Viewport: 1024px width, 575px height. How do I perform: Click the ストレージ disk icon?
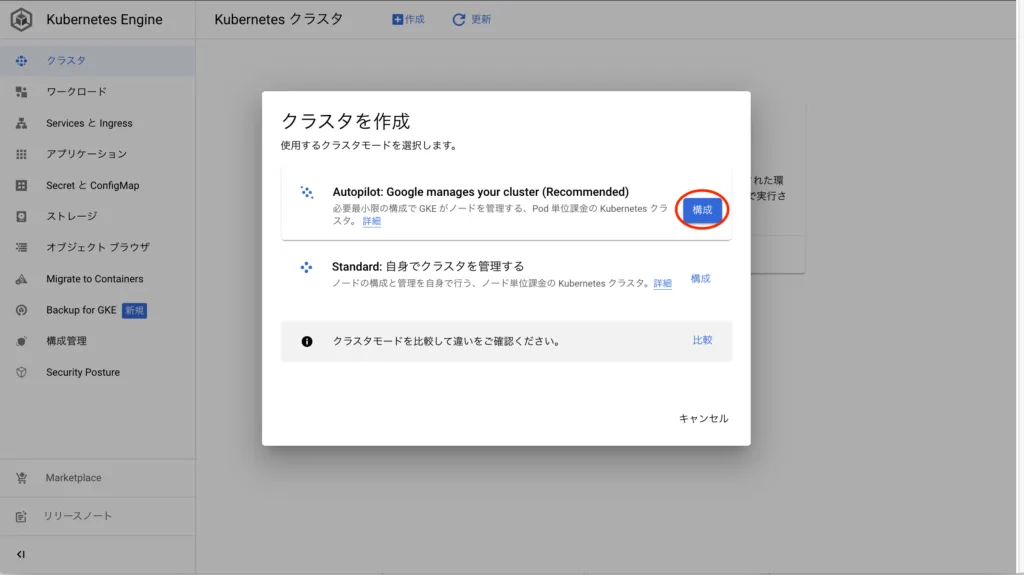click(22, 216)
